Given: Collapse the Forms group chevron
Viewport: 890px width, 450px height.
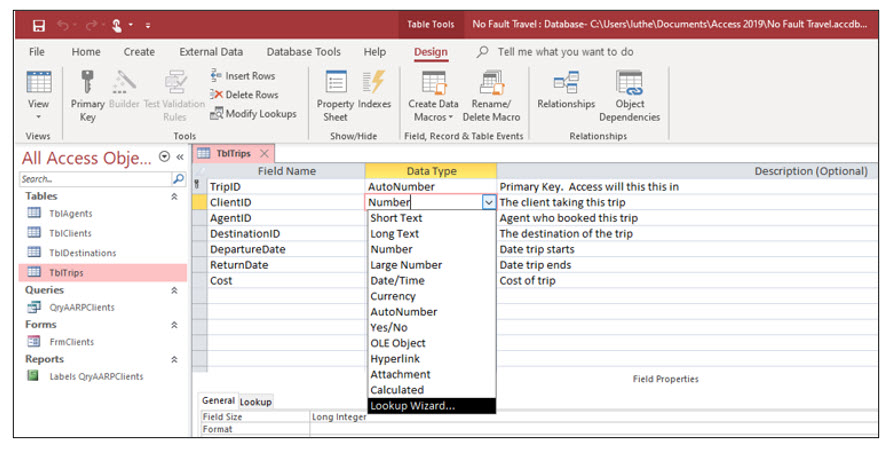Looking at the screenshot, I should 174,325.
